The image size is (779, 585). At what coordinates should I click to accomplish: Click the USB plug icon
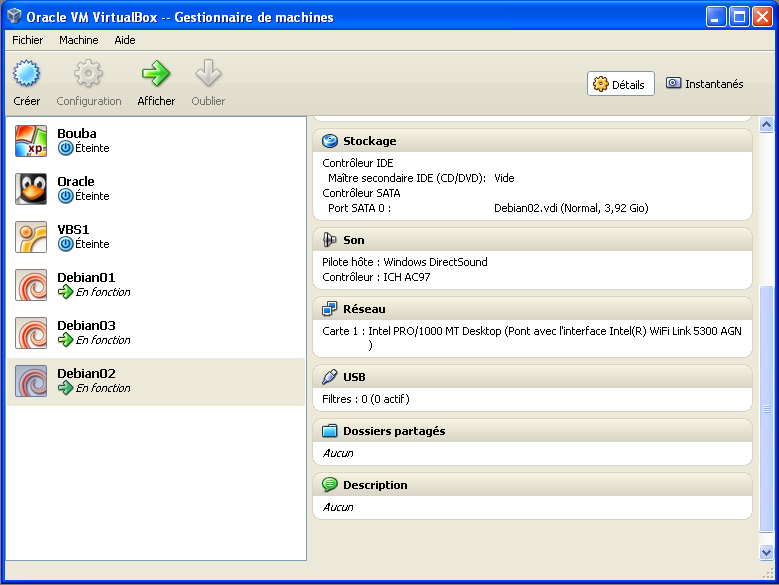tap(329, 377)
